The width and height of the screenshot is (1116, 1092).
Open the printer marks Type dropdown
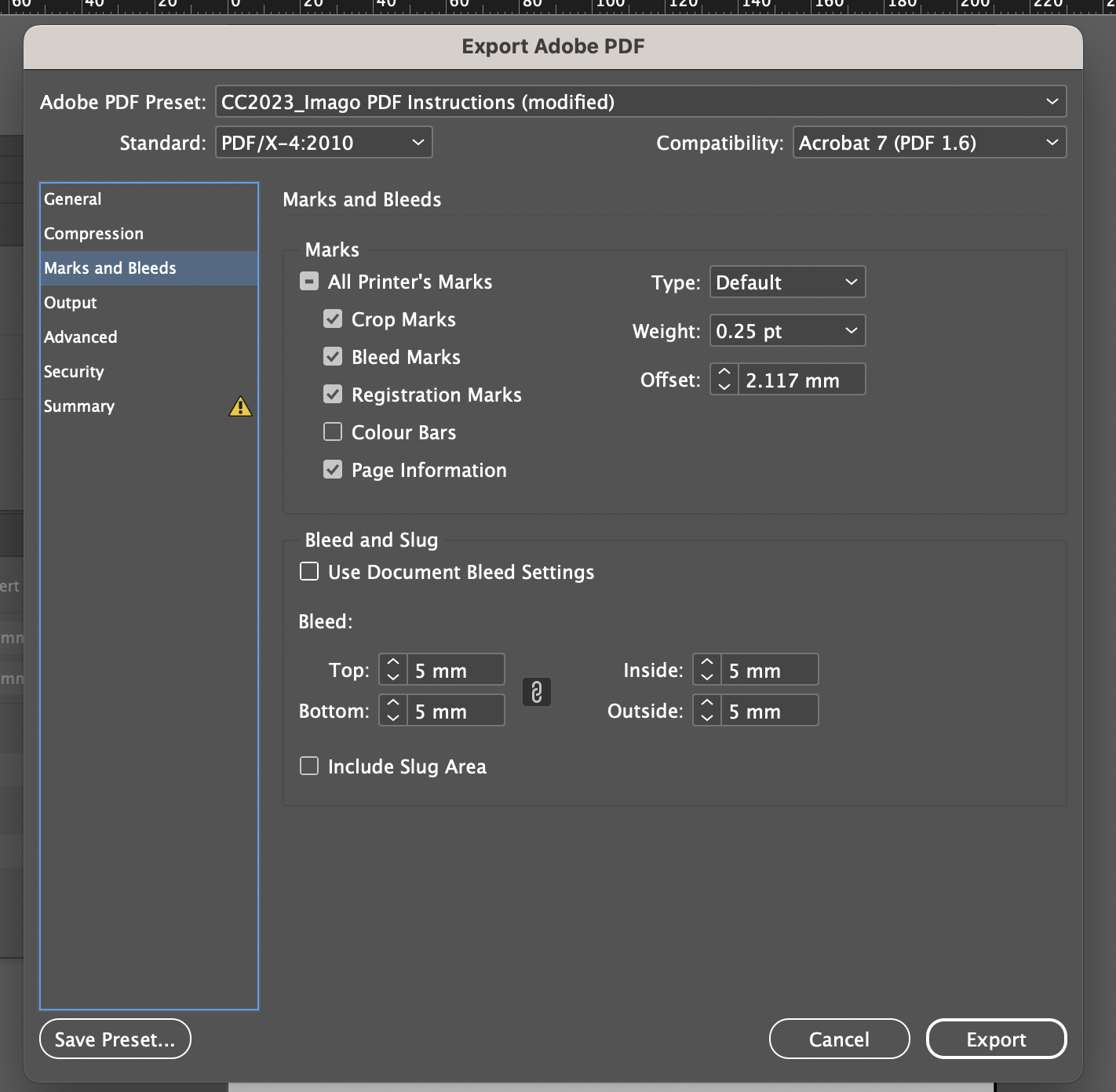[786, 282]
